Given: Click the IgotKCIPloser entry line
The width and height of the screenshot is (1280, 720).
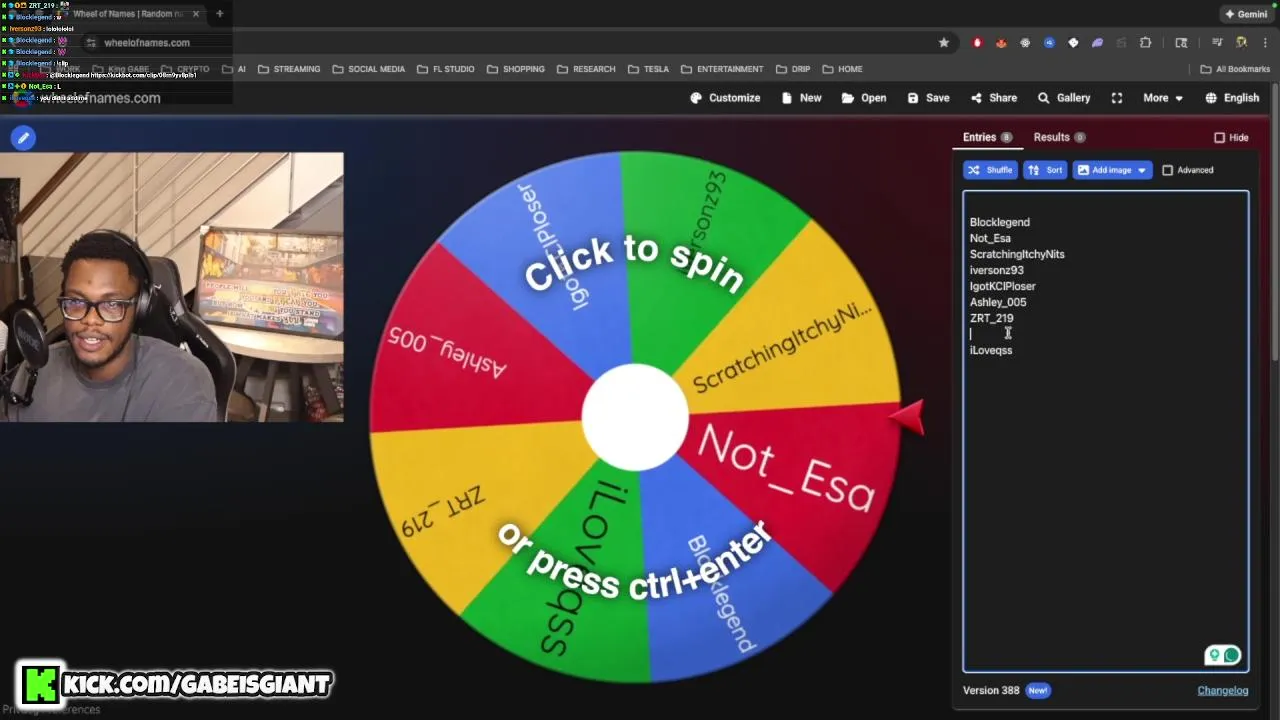Looking at the screenshot, I should 1002,286.
